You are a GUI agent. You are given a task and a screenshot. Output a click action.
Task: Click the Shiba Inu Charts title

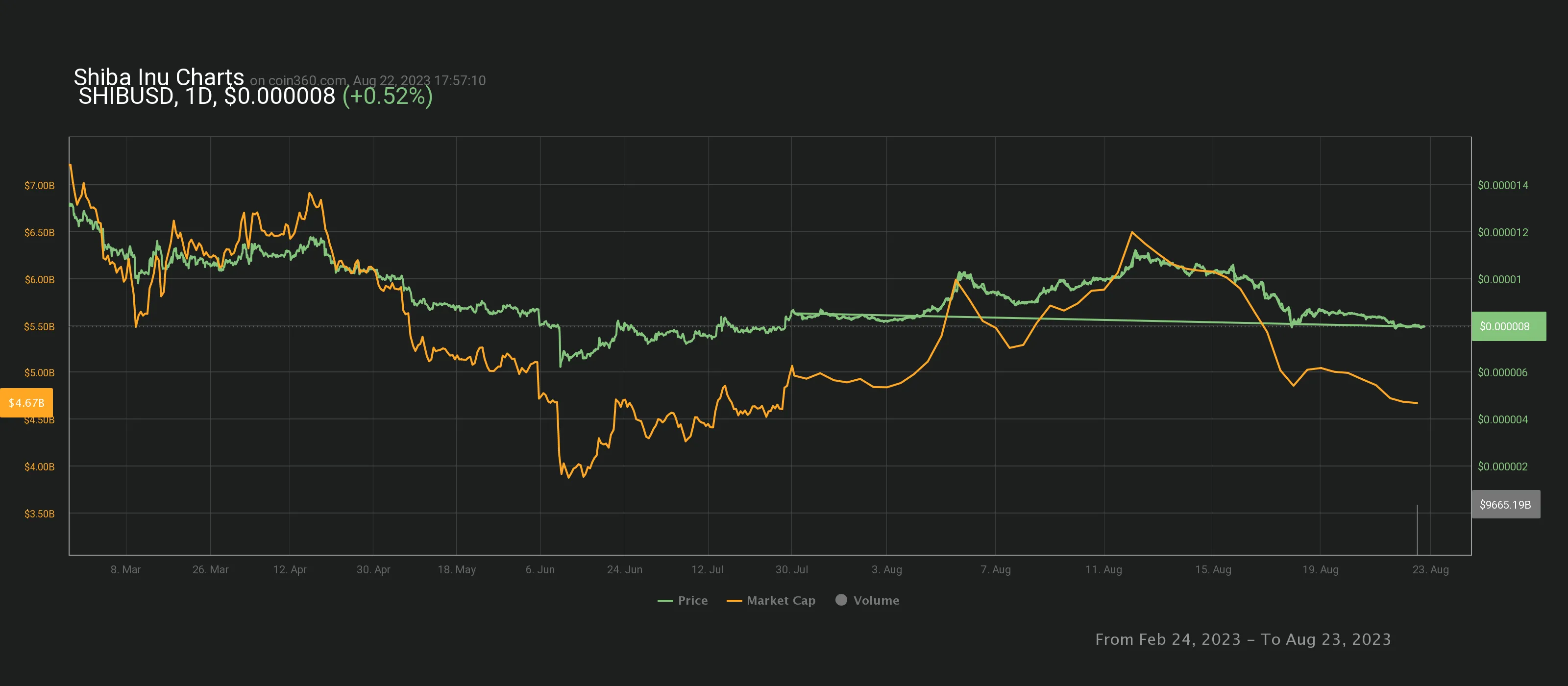click(158, 77)
